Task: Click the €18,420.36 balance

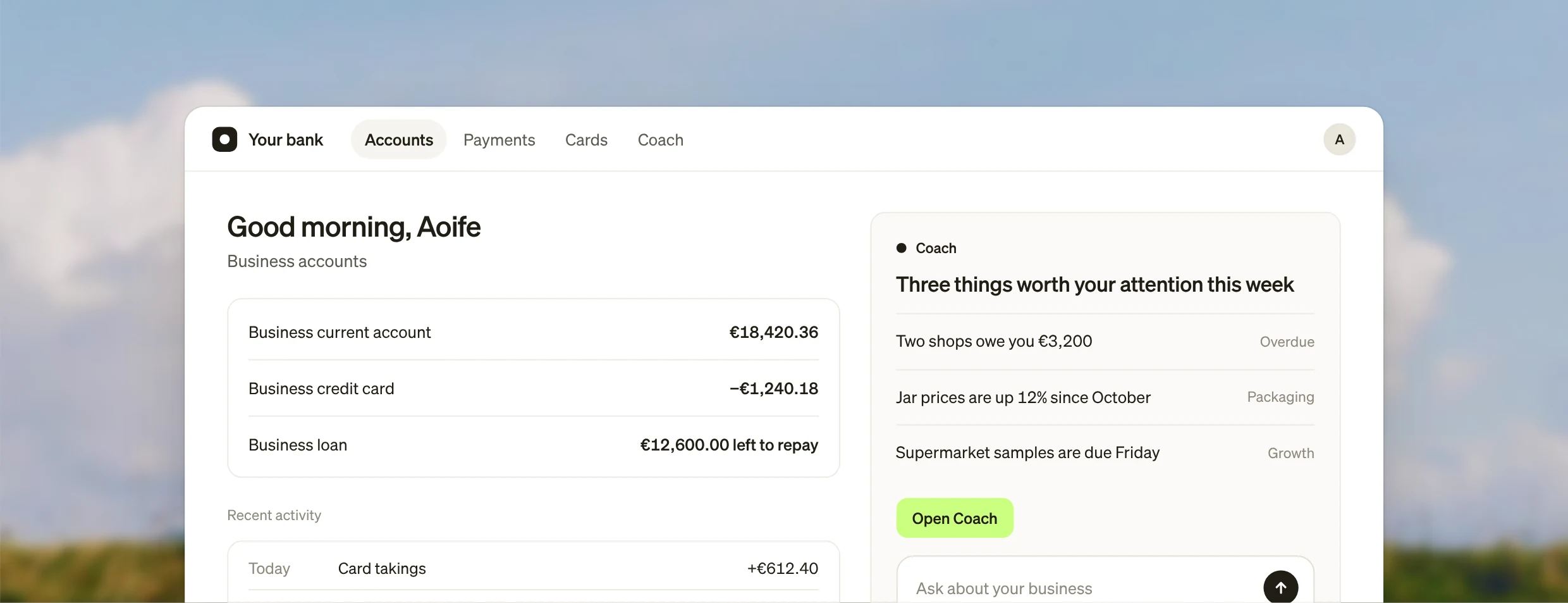Action: click(774, 332)
